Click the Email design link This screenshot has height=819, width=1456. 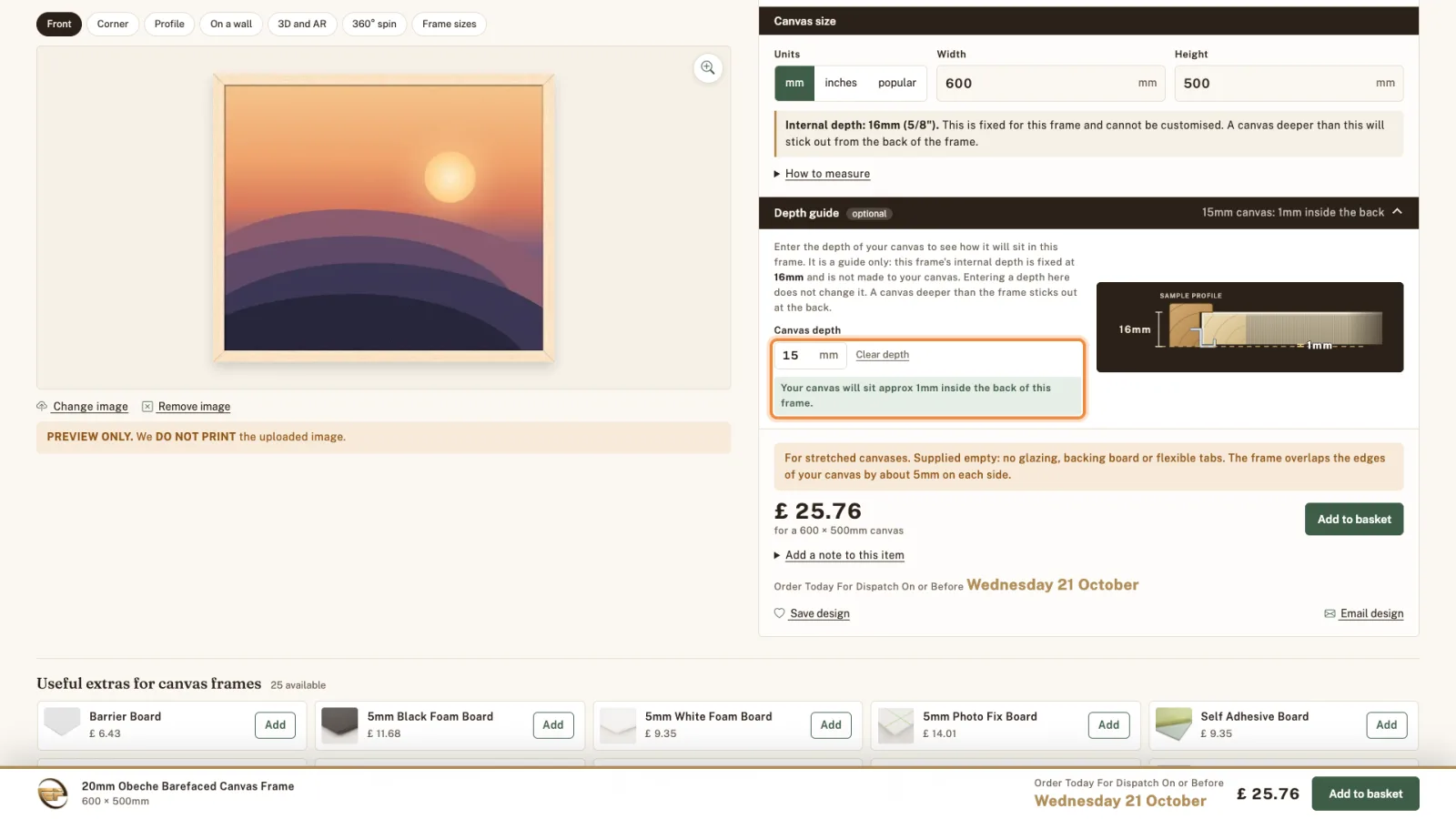[1371, 613]
